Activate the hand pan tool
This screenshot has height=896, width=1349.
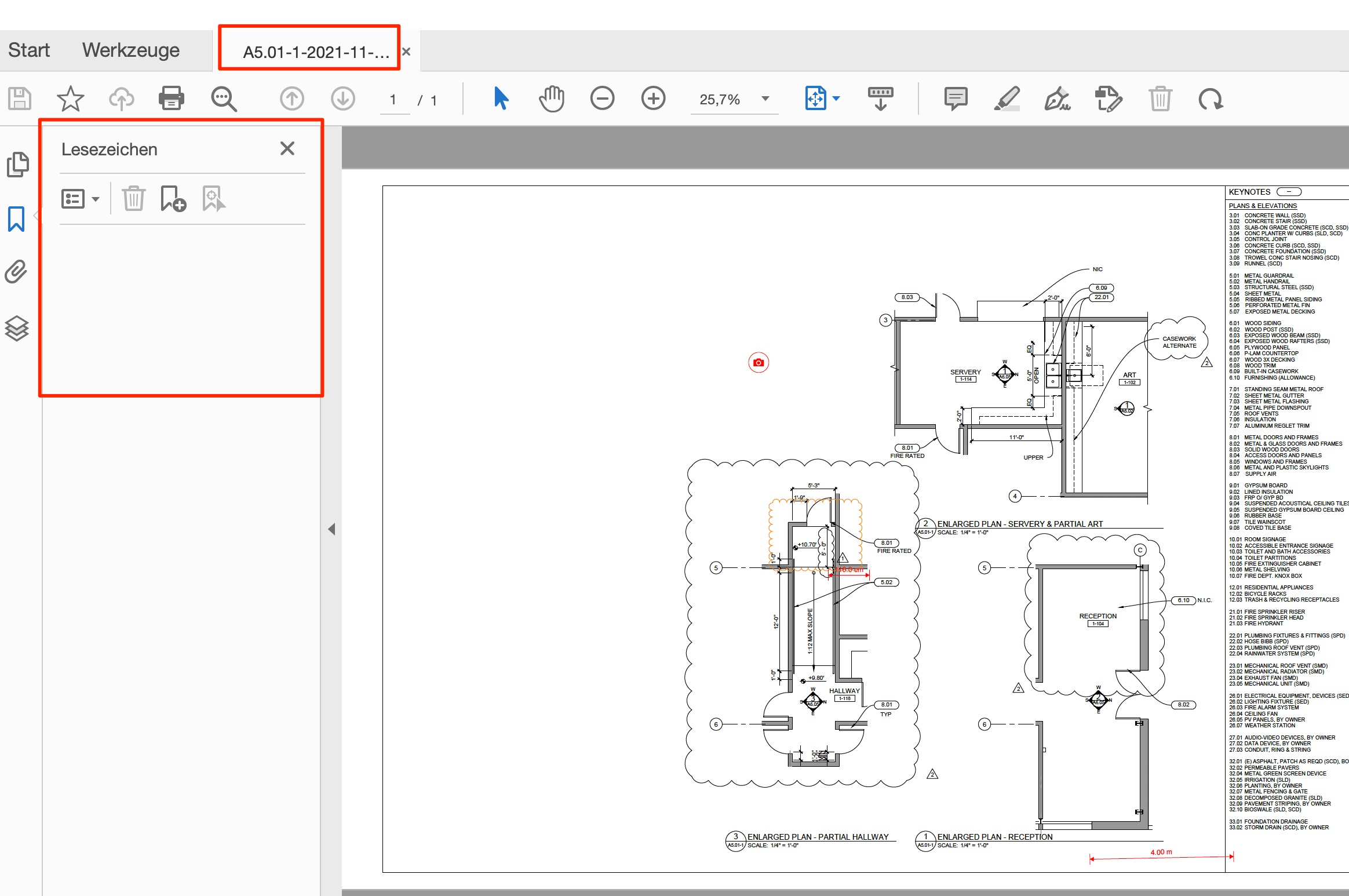tap(552, 99)
